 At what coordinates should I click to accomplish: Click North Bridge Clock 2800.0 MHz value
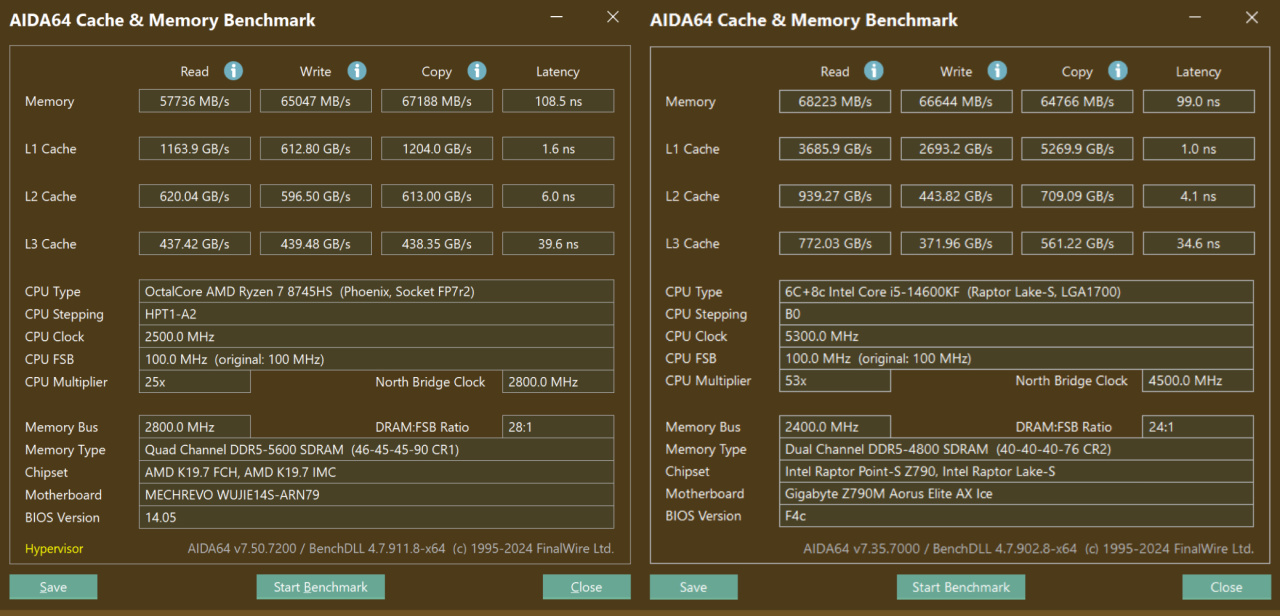point(558,382)
